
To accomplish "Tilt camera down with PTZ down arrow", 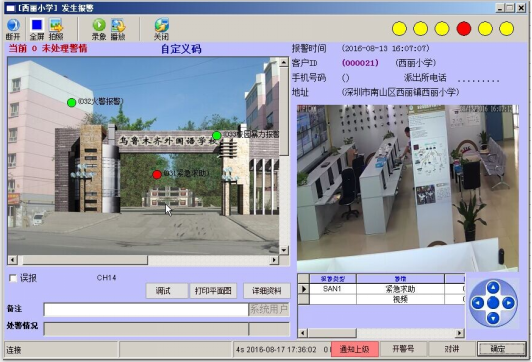I will [493, 318].
